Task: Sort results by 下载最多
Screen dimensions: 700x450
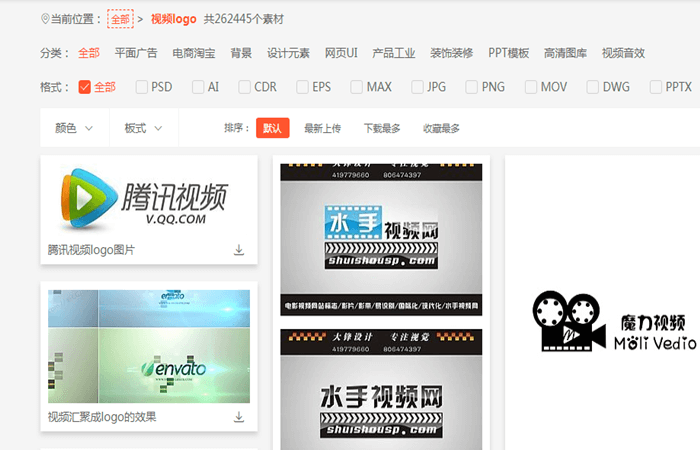Action: pyautogui.click(x=382, y=128)
